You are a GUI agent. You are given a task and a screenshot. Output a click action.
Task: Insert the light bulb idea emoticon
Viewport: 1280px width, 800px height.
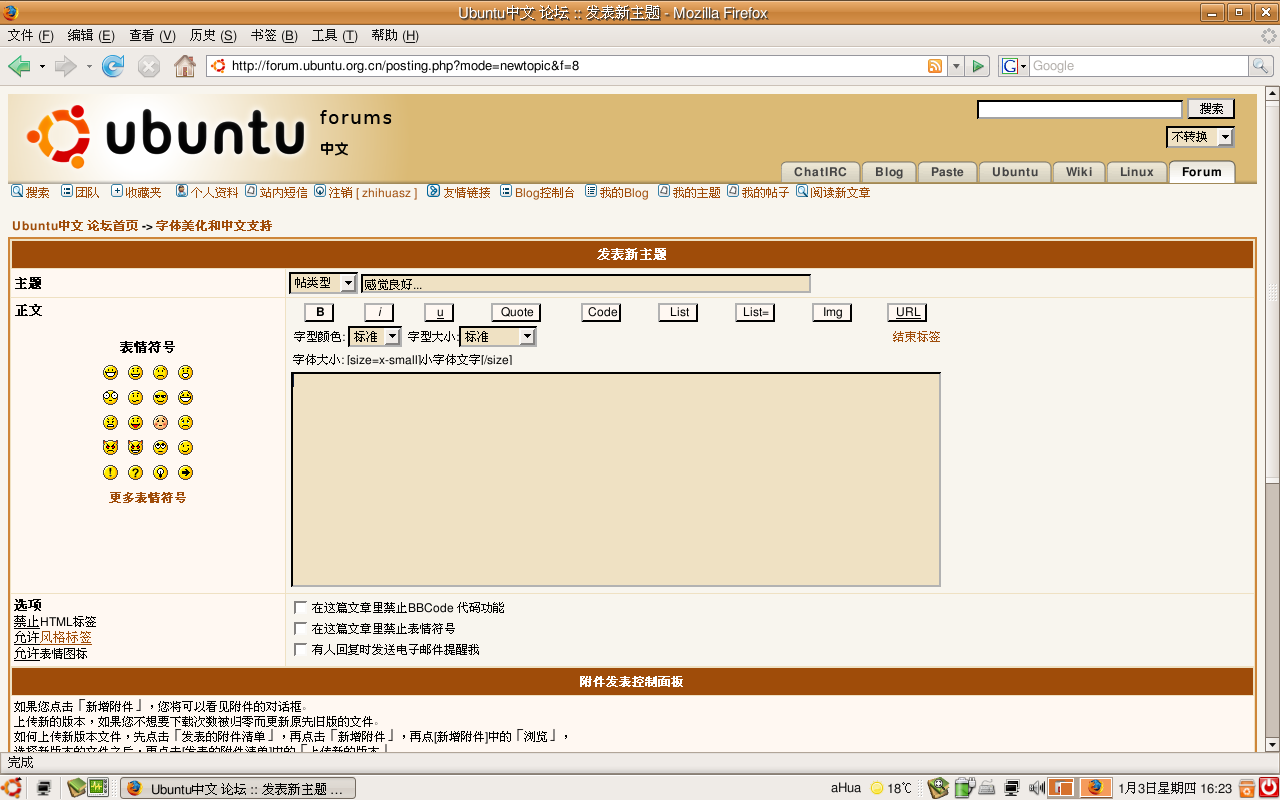(x=160, y=472)
